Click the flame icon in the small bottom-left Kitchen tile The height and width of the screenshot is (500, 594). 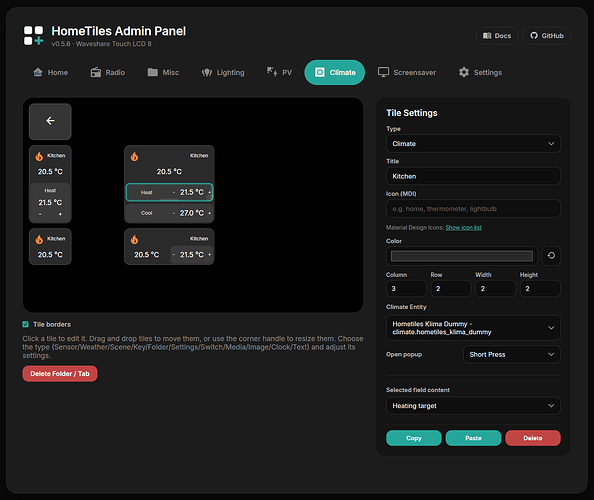pyautogui.click(x=39, y=239)
